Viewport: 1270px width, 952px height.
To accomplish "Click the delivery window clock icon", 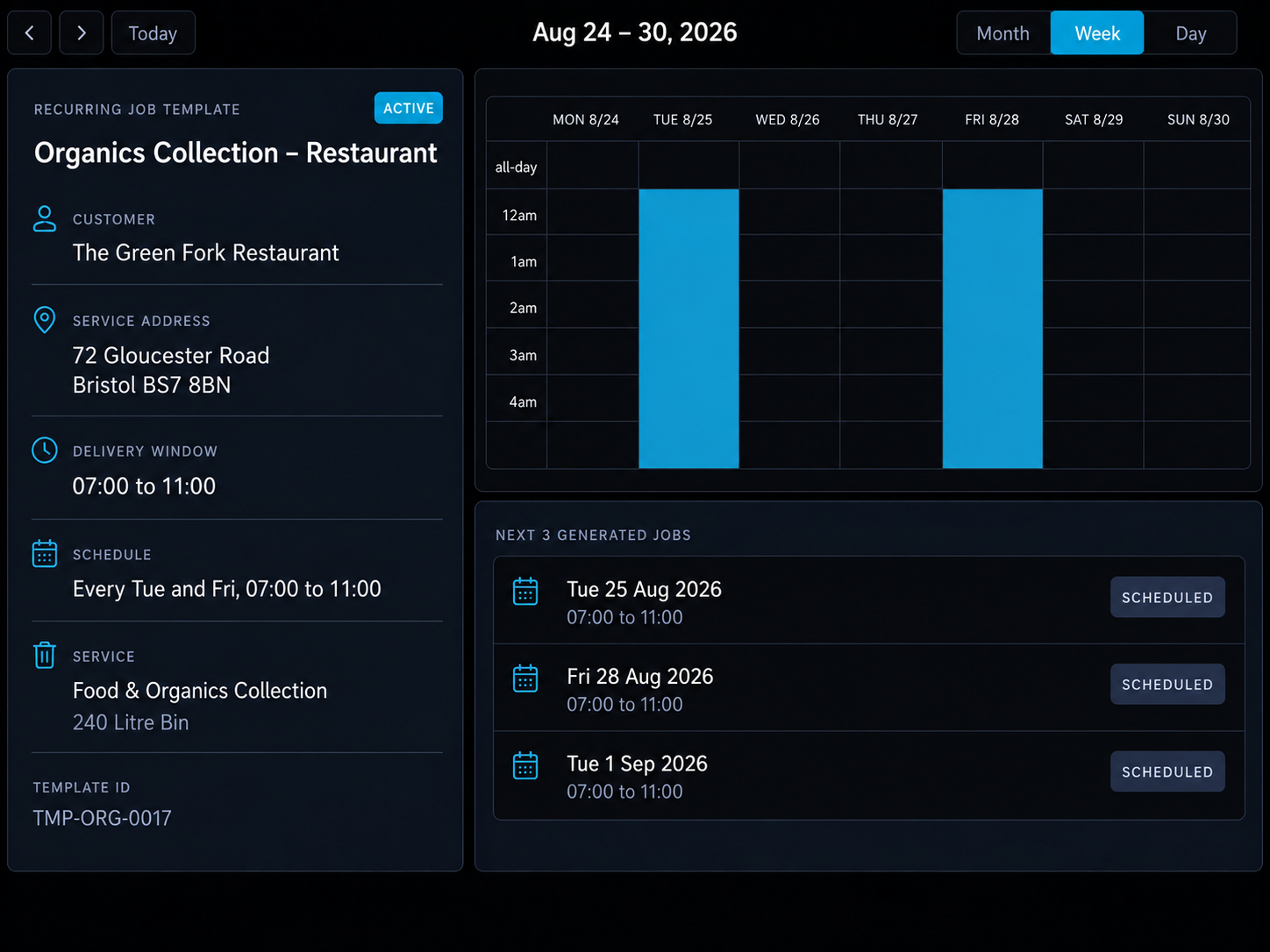I will (x=45, y=451).
